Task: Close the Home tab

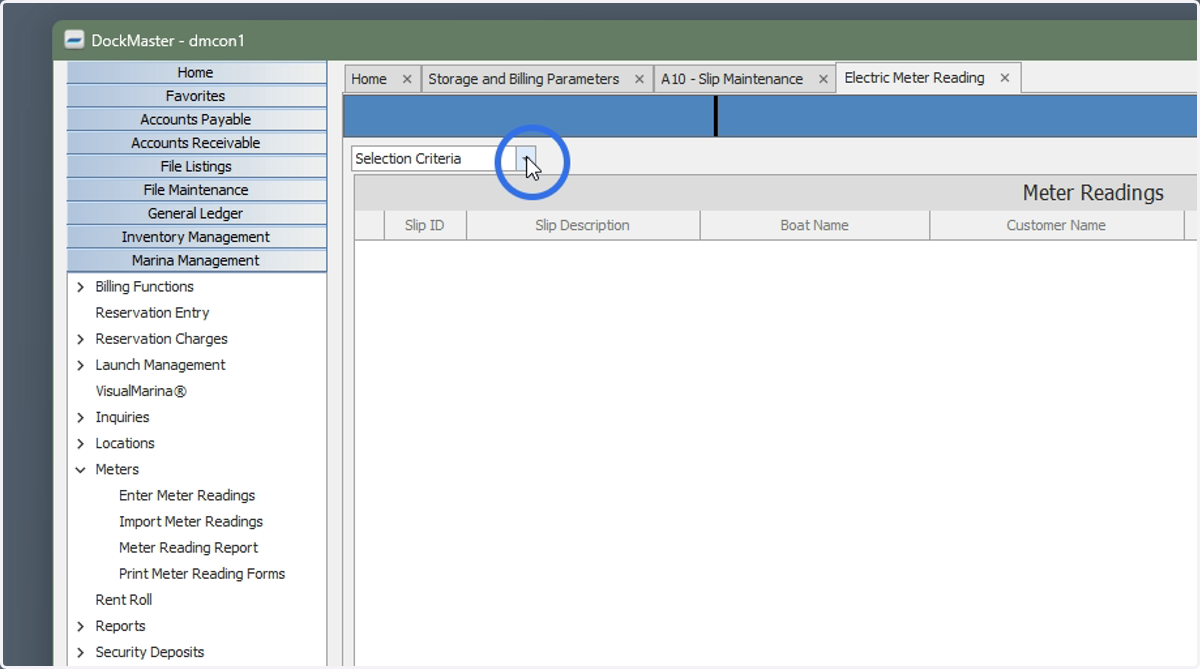Action: (x=407, y=79)
